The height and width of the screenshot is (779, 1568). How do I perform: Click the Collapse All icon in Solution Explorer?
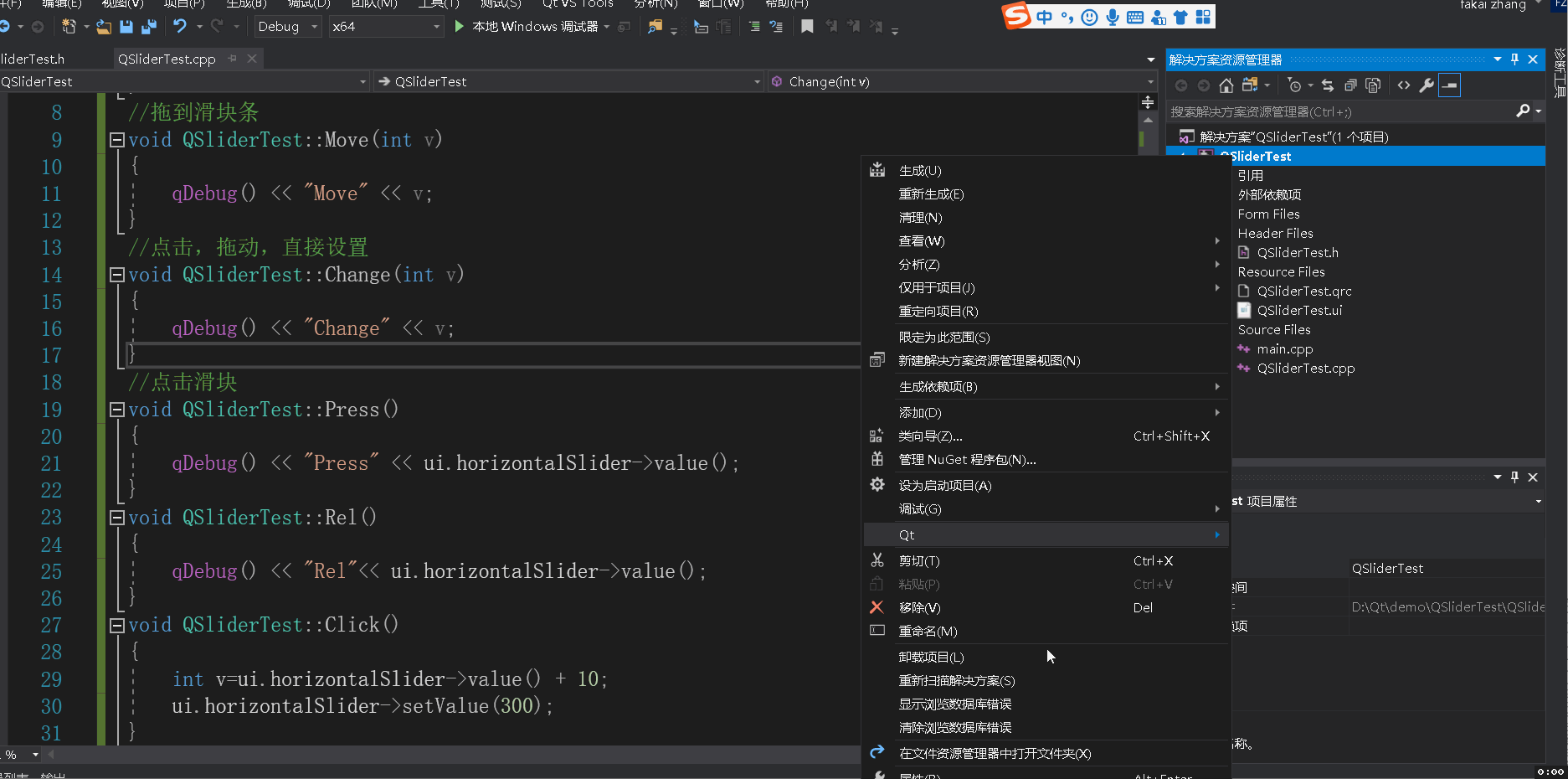1350,85
